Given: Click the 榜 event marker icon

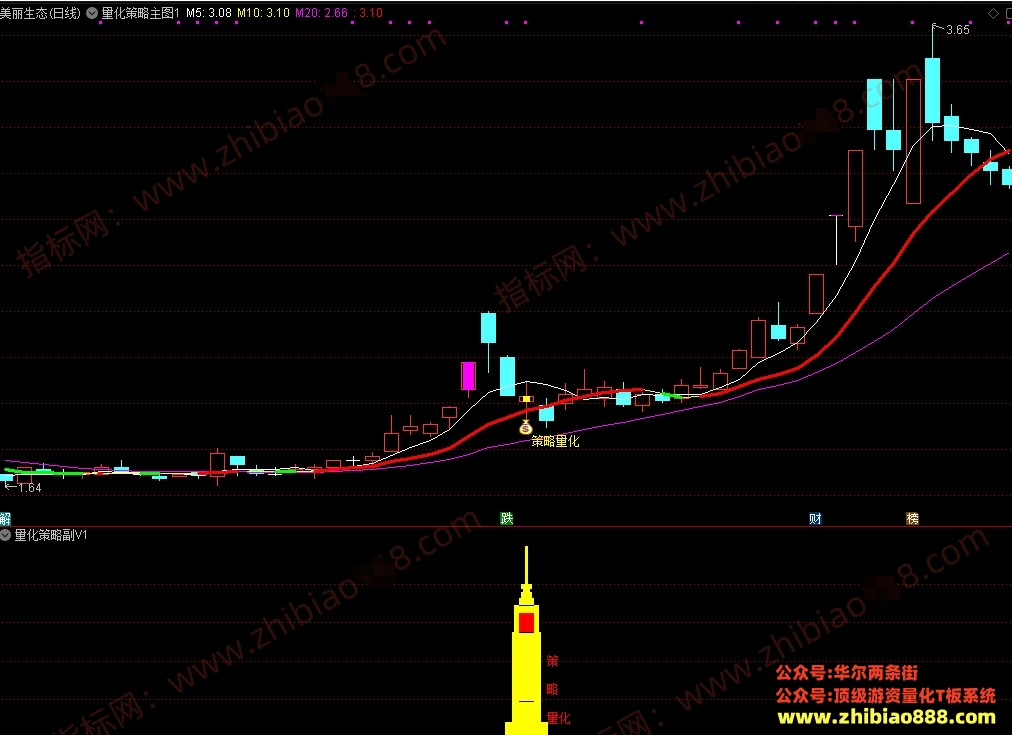Looking at the screenshot, I should pyautogui.click(x=913, y=518).
